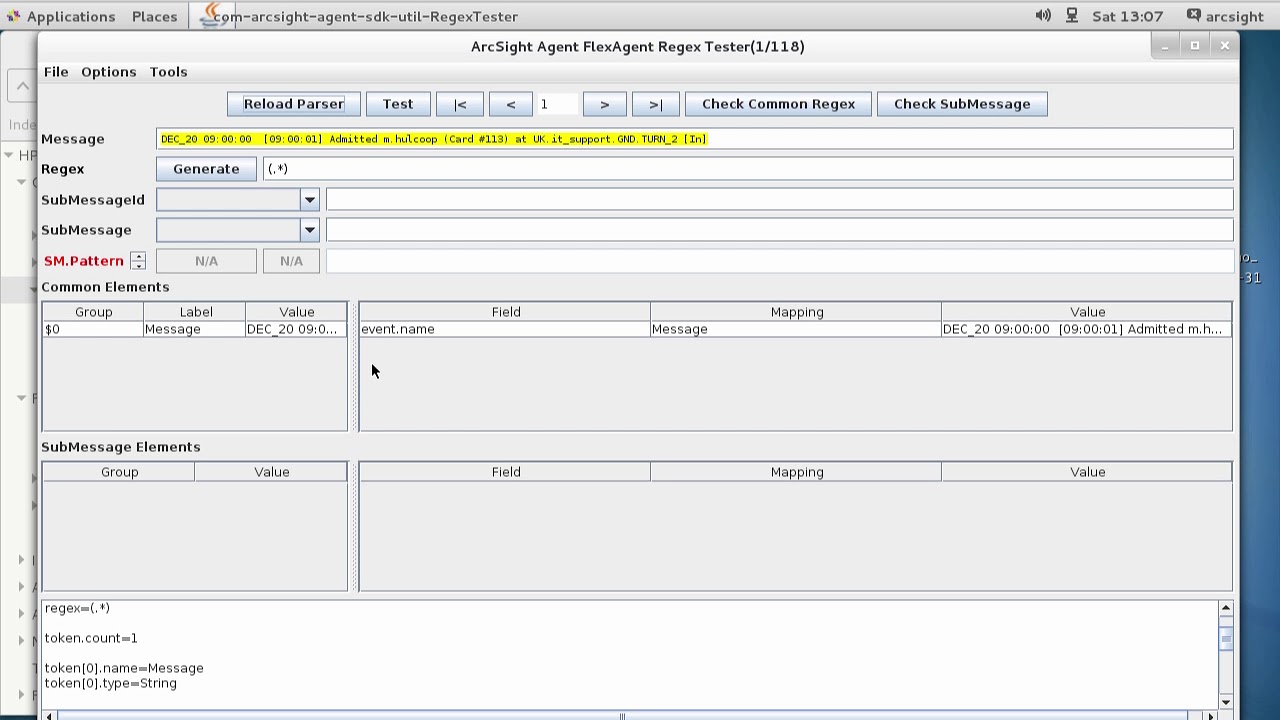Click Check Common Regex button
This screenshot has width=1280, height=720.
tap(778, 104)
